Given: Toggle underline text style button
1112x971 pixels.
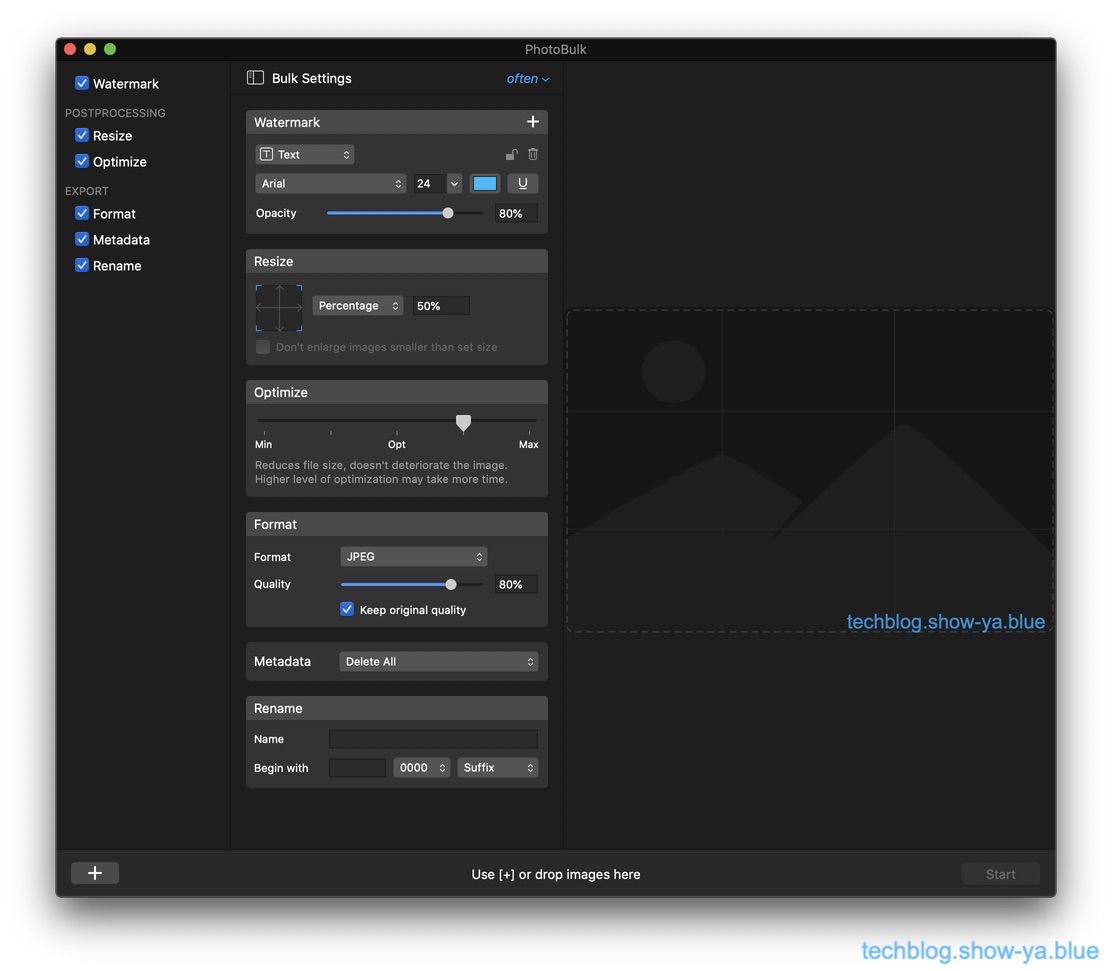Looking at the screenshot, I should tap(522, 184).
